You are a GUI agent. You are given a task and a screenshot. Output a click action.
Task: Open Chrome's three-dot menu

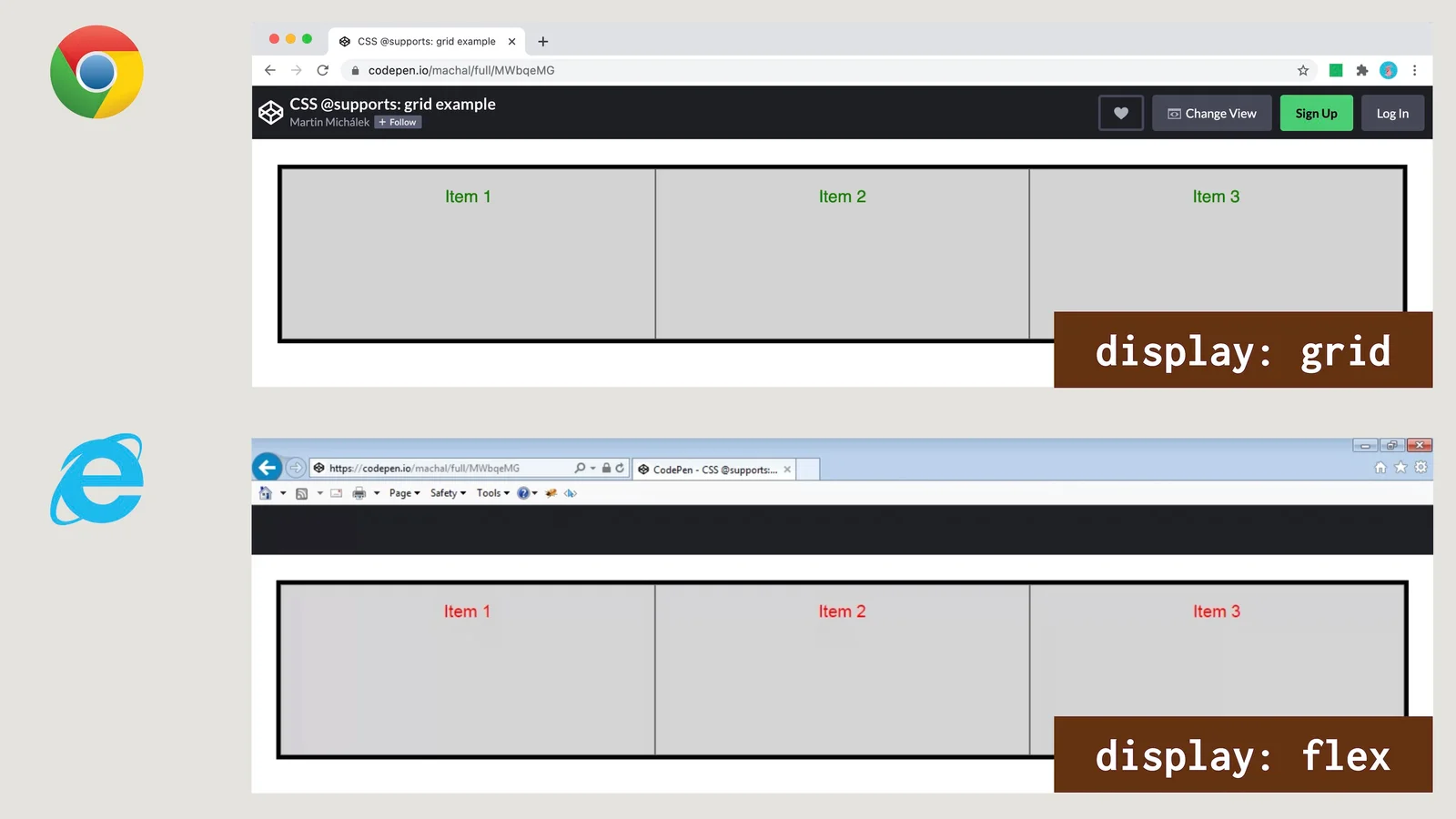coord(1414,70)
